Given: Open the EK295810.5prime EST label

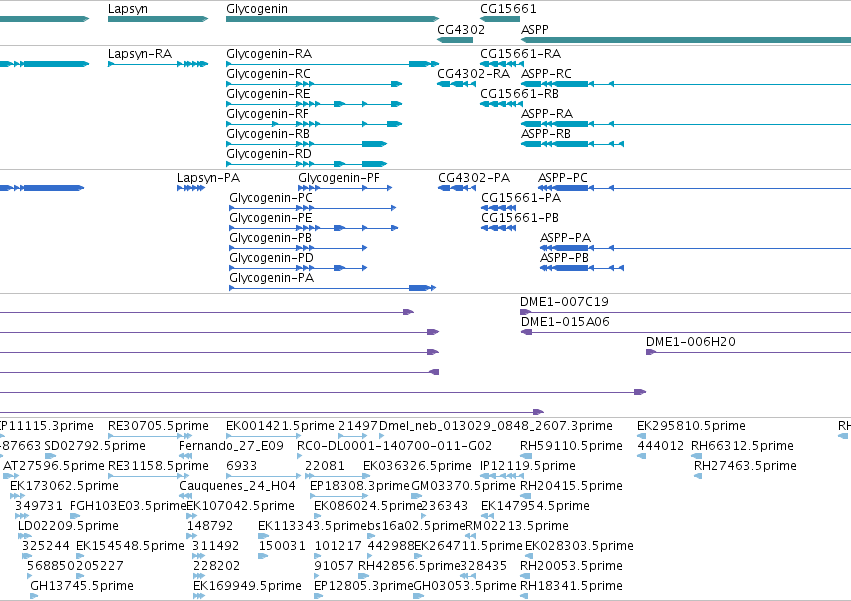Looking at the screenshot, I should point(691,426).
